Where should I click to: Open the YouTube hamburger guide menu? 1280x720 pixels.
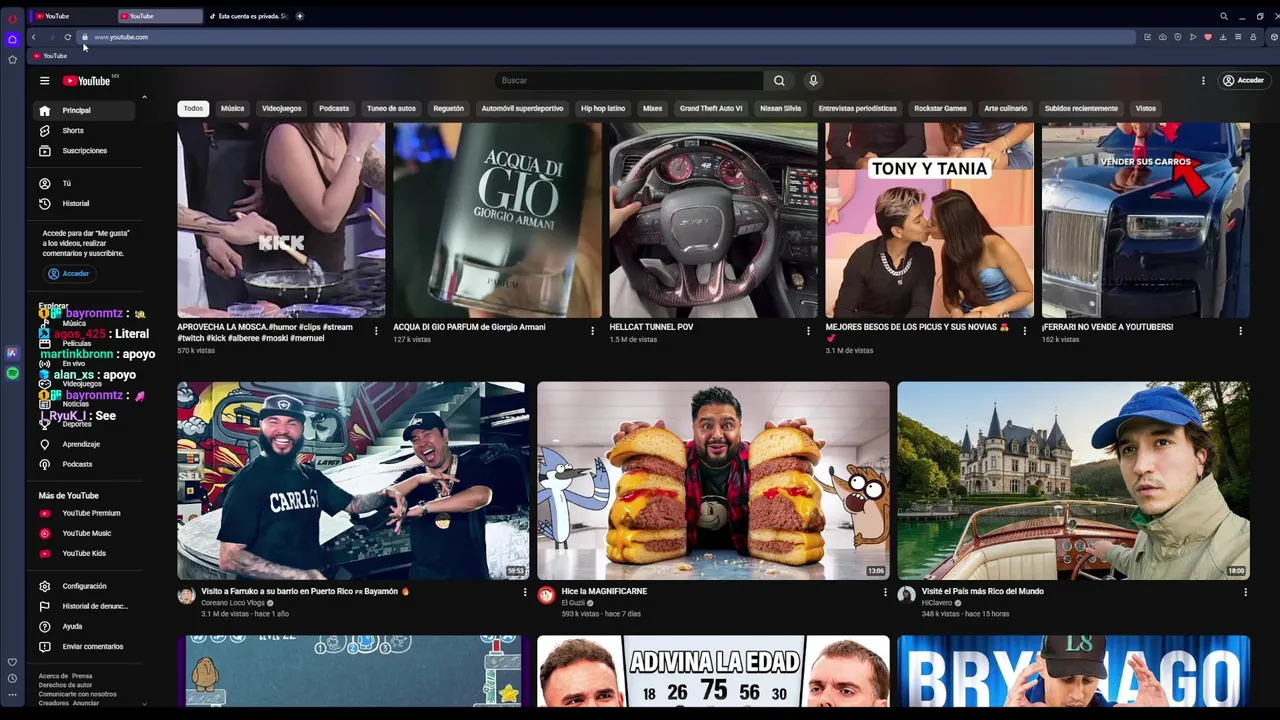(44, 81)
